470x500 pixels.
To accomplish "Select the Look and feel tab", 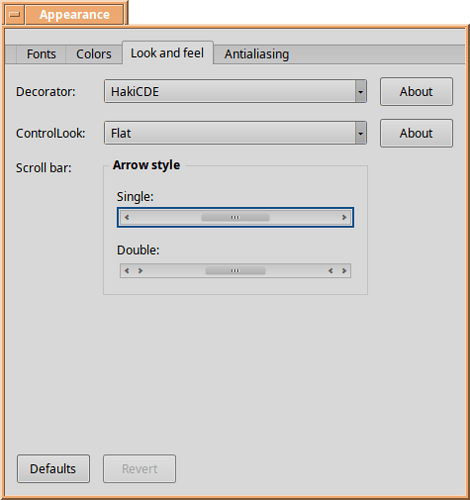I will pyautogui.click(x=168, y=53).
